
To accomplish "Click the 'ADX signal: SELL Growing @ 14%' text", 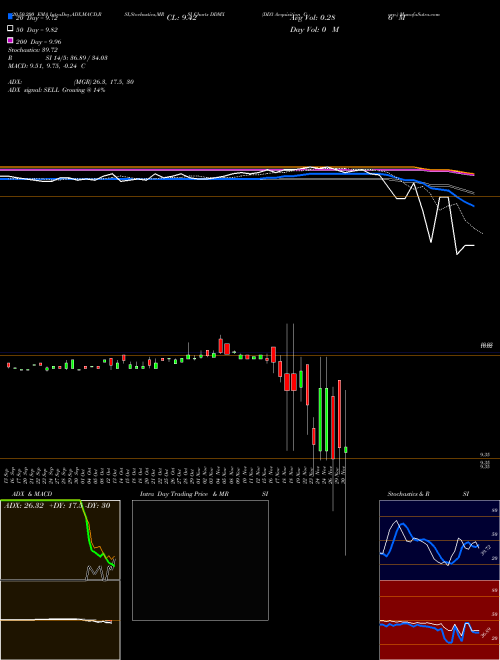I will coord(56,90).
